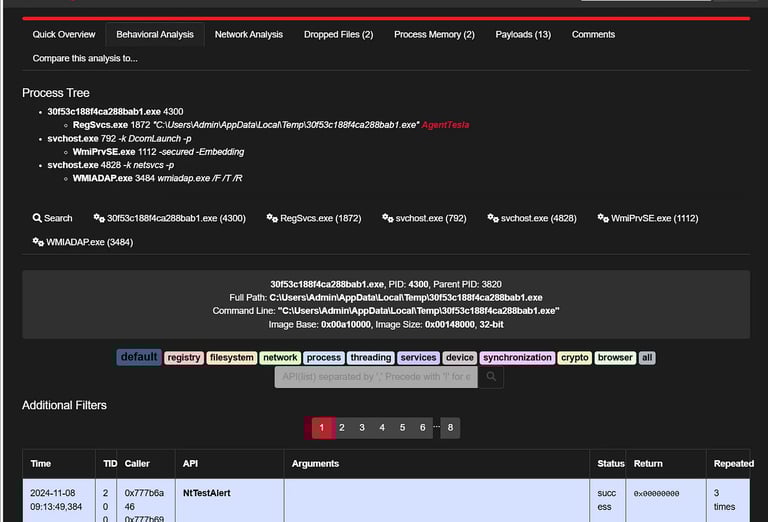
Task: Select svchost.exe (792) process tab
Action: pos(424,218)
